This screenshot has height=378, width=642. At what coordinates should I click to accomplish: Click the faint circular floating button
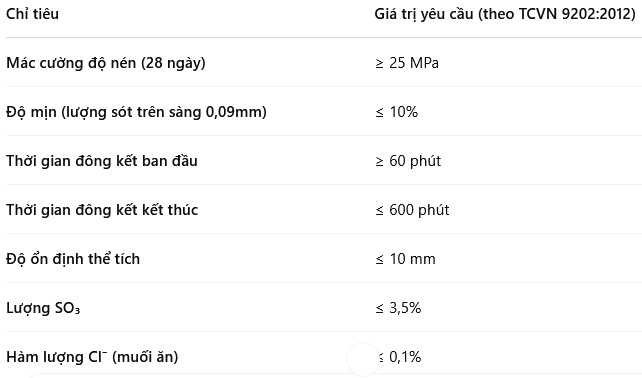363,359
